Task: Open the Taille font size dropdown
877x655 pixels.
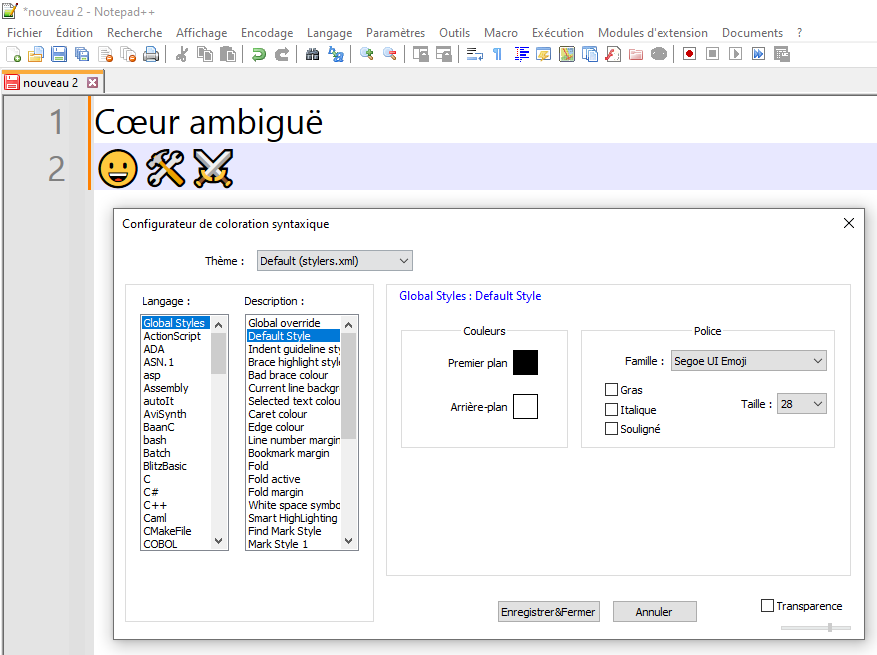Action: tap(802, 404)
